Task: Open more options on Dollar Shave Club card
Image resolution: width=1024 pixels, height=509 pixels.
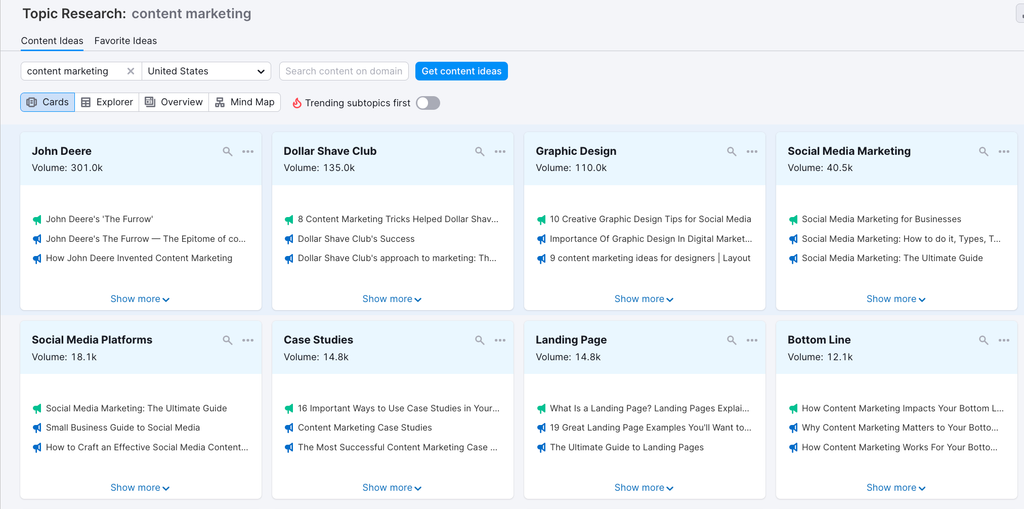Action: click(500, 152)
